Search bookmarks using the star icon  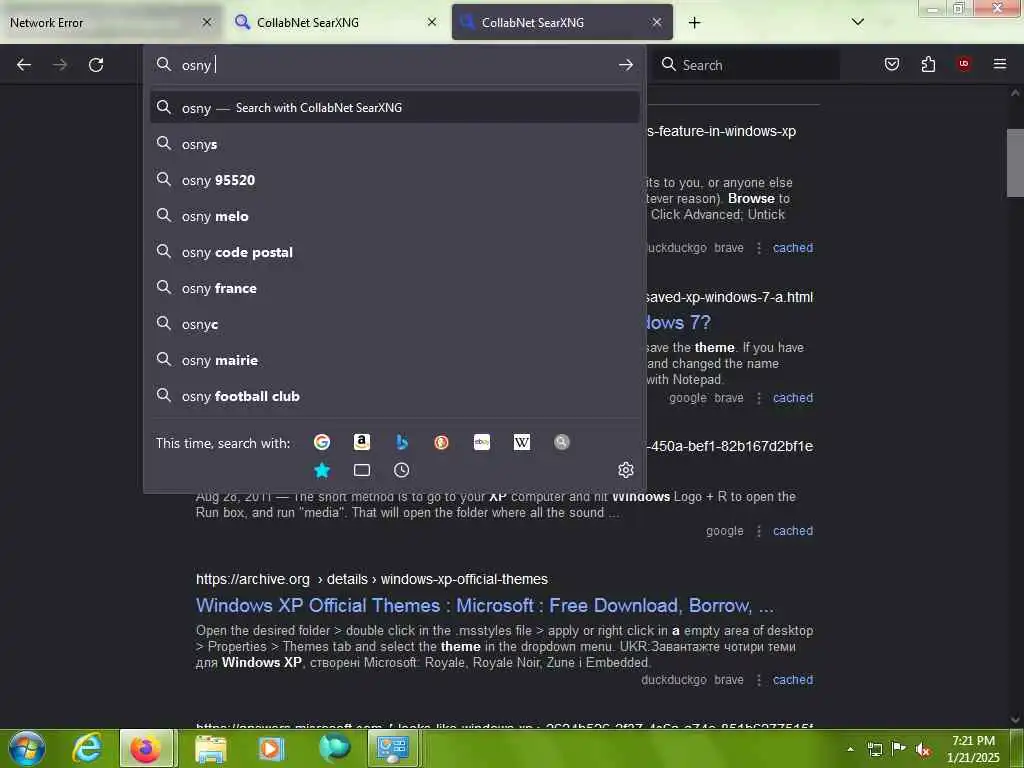click(x=322, y=470)
